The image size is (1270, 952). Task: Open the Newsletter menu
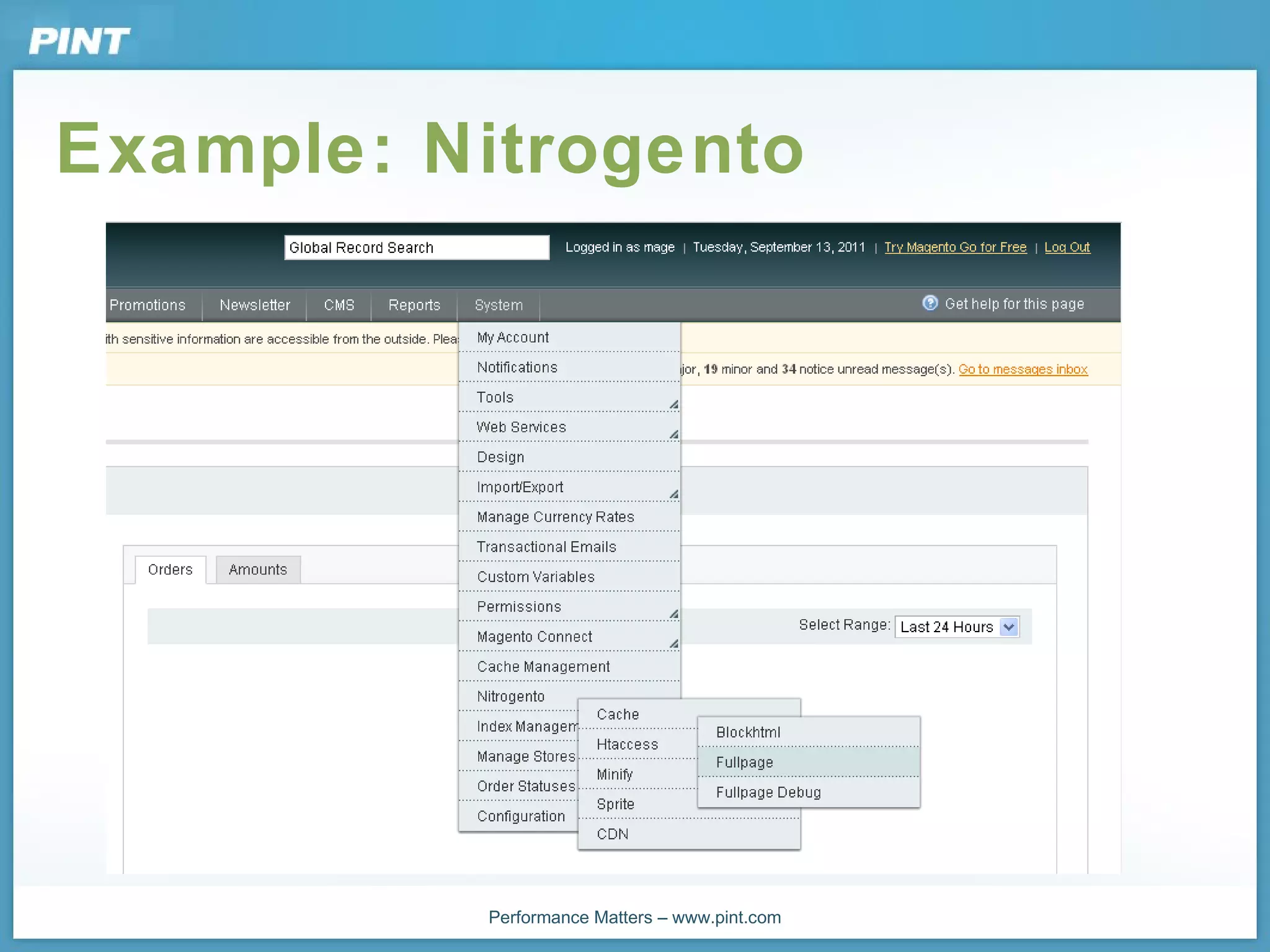(254, 305)
